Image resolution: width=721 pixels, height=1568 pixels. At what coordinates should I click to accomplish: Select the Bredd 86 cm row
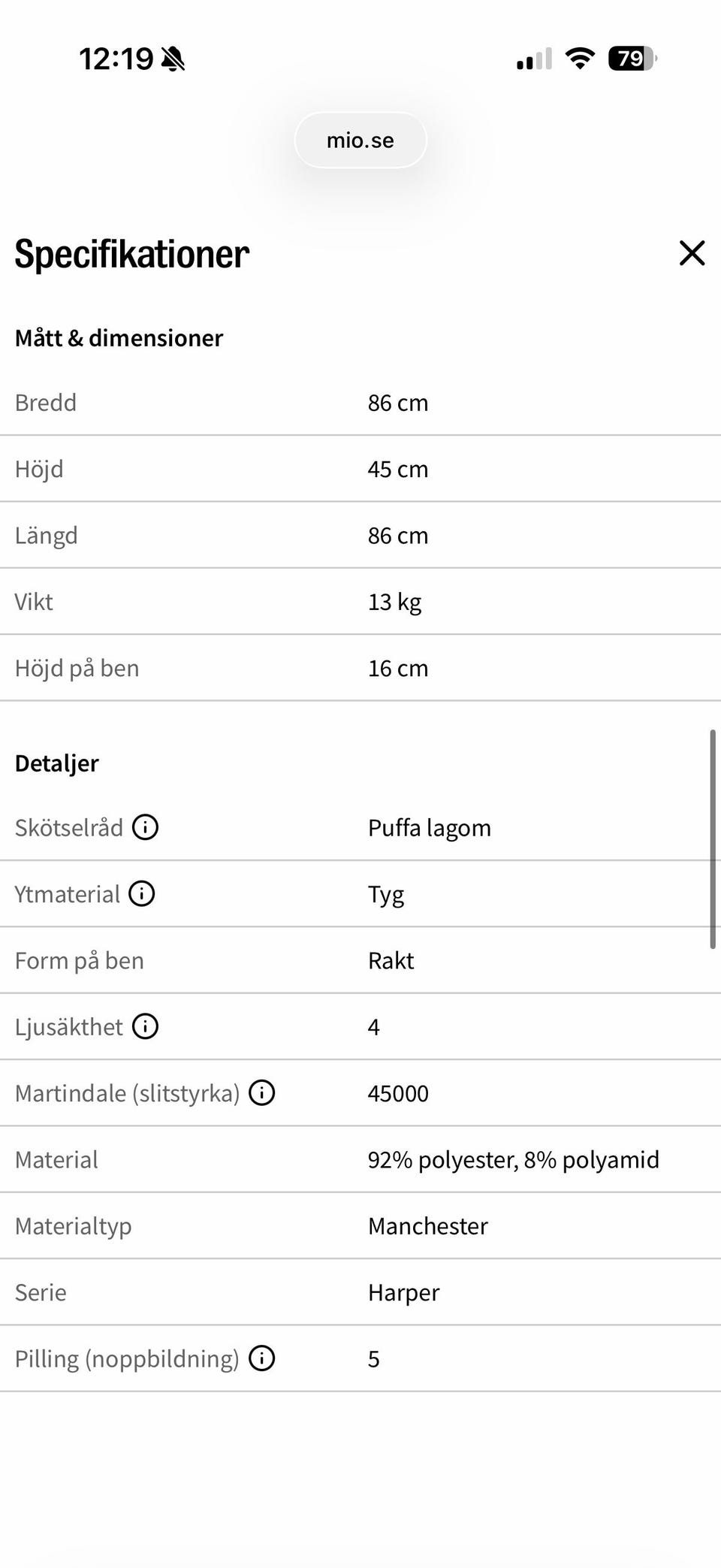click(x=360, y=403)
